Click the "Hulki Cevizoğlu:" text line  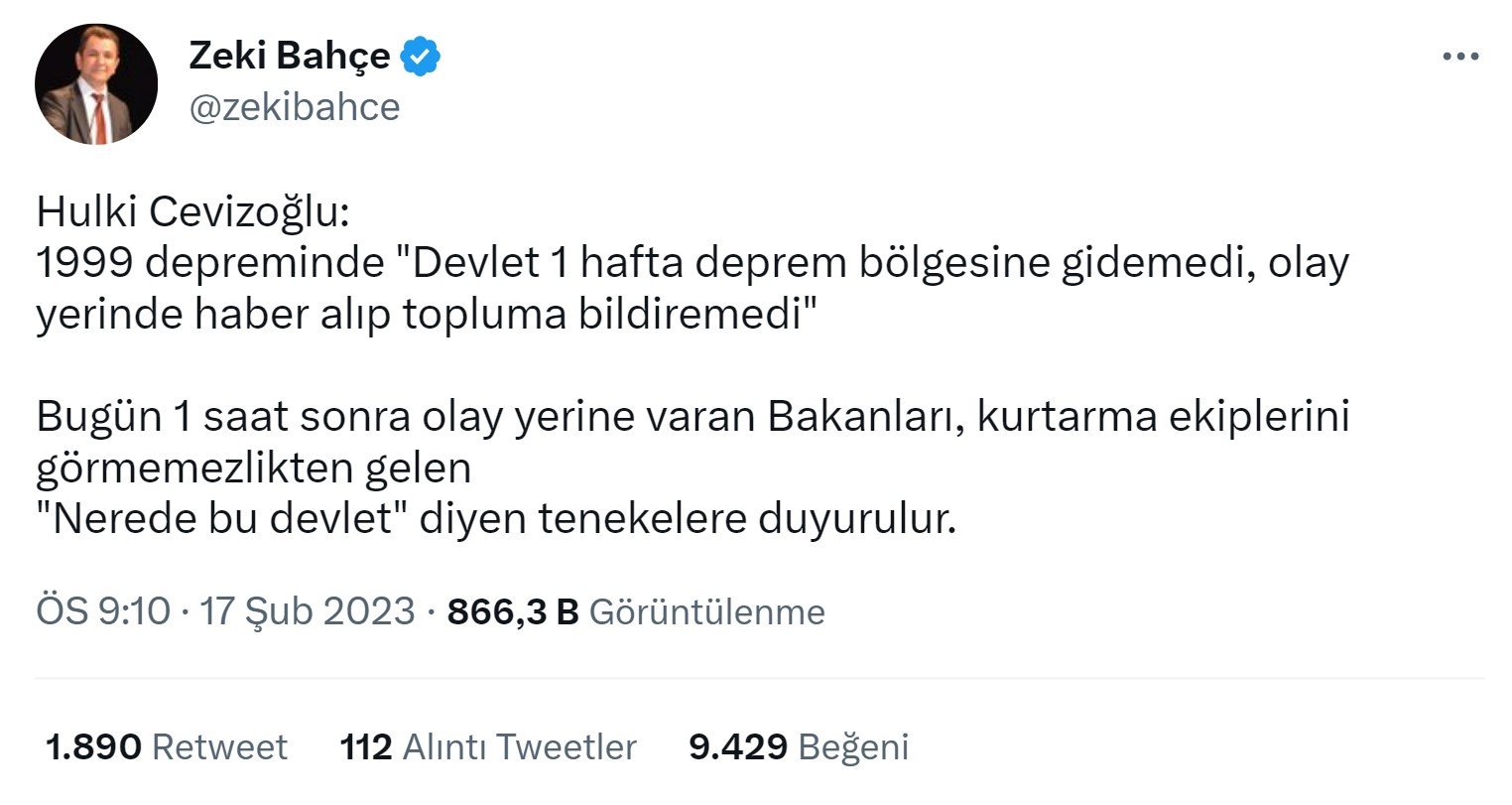click(193, 211)
